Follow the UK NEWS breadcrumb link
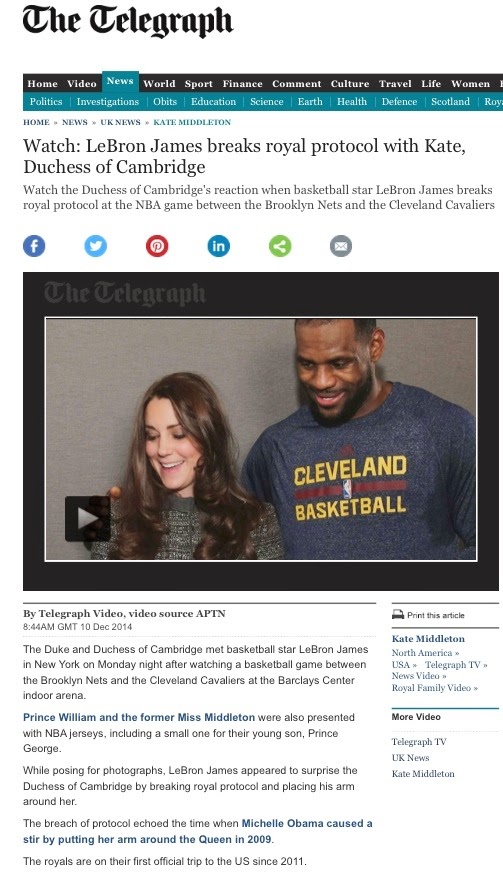Screen dimensions: 503x873 click(x=120, y=122)
